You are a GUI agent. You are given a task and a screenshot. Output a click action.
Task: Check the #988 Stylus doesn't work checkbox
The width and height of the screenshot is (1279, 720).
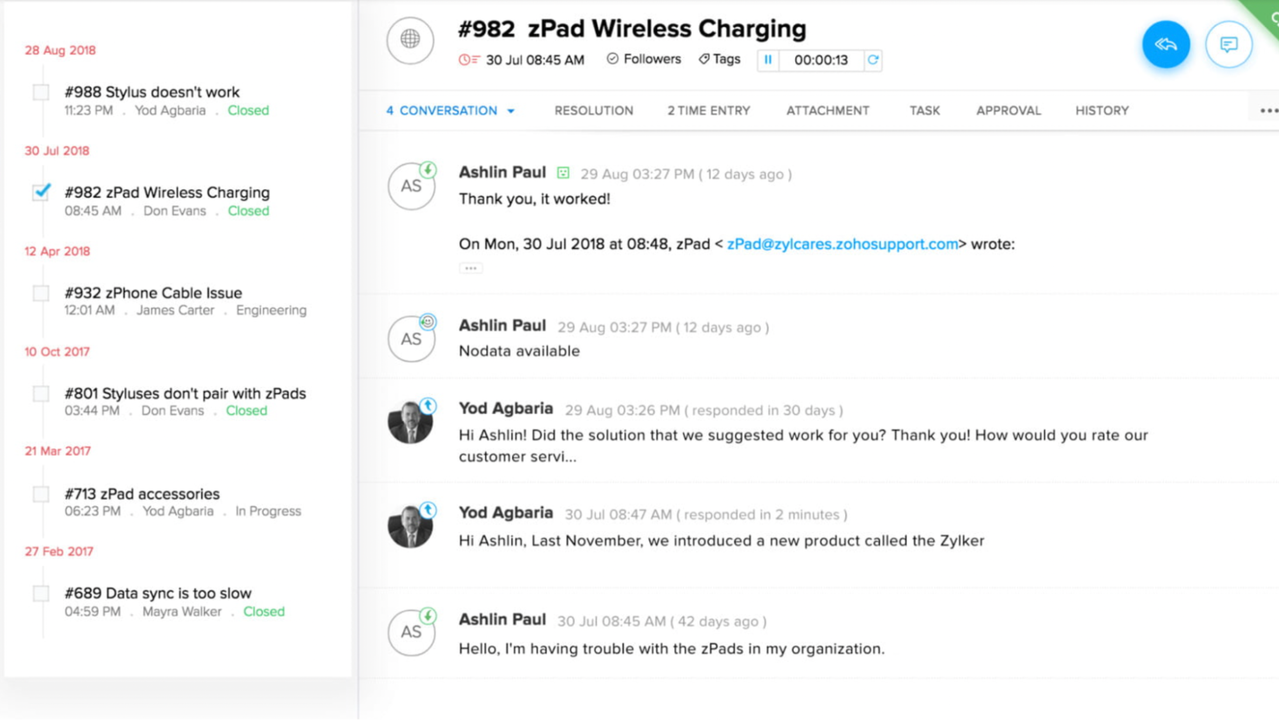click(41, 92)
